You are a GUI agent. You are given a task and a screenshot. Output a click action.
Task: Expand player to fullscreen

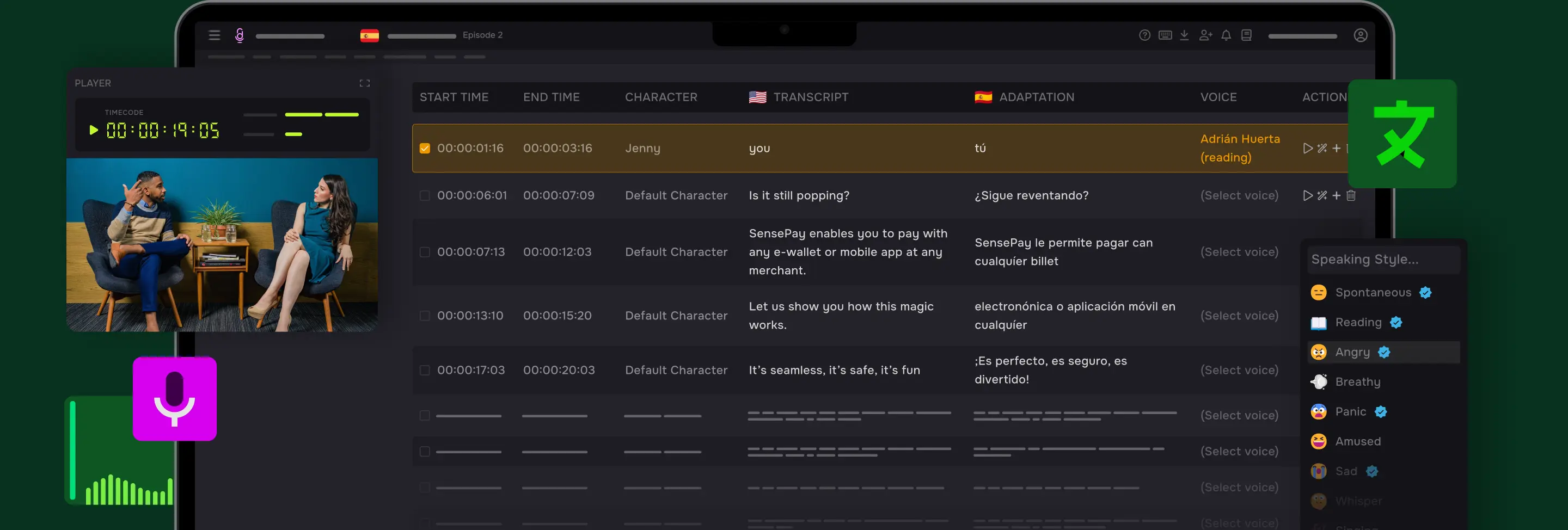(365, 83)
